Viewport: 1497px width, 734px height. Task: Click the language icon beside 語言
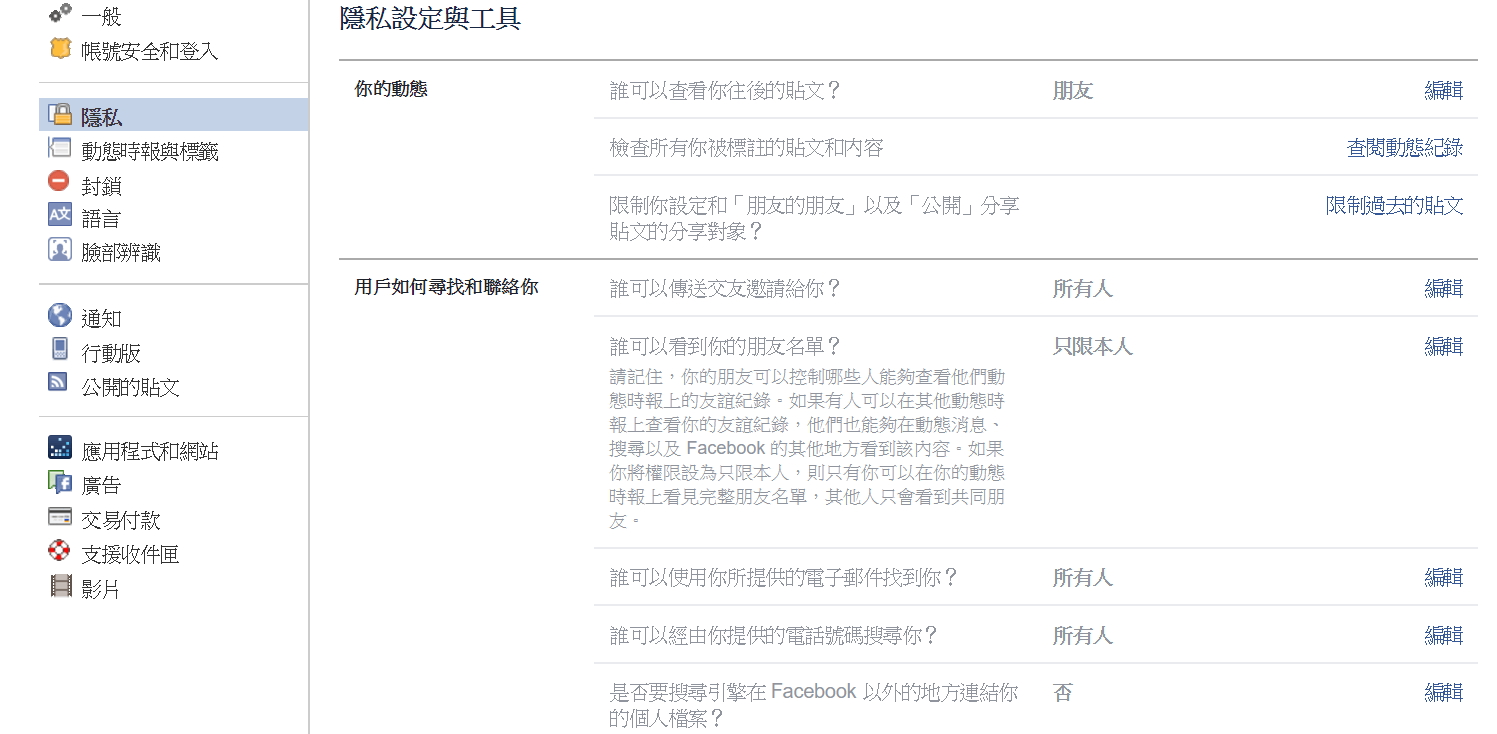[x=60, y=215]
